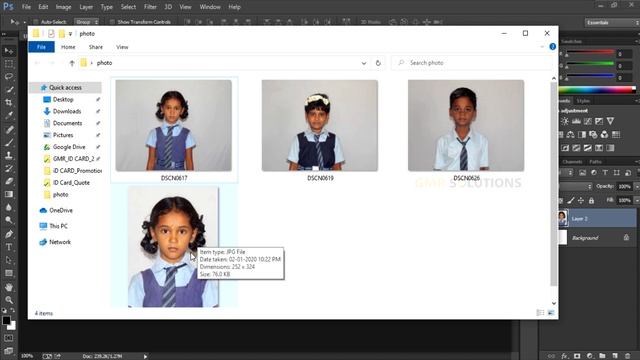The image size is (640, 360).
Task: Switch to Explorer Home ribbon tab
Action: 68,47
